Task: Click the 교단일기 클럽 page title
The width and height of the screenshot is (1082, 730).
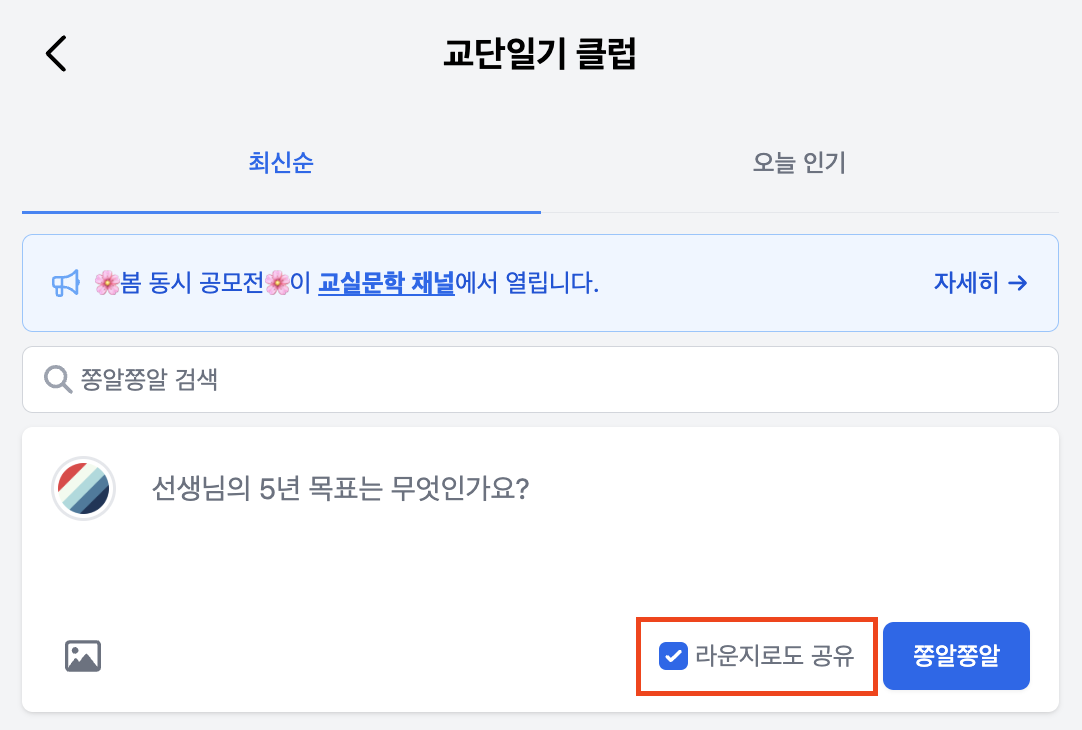Action: click(540, 54)
